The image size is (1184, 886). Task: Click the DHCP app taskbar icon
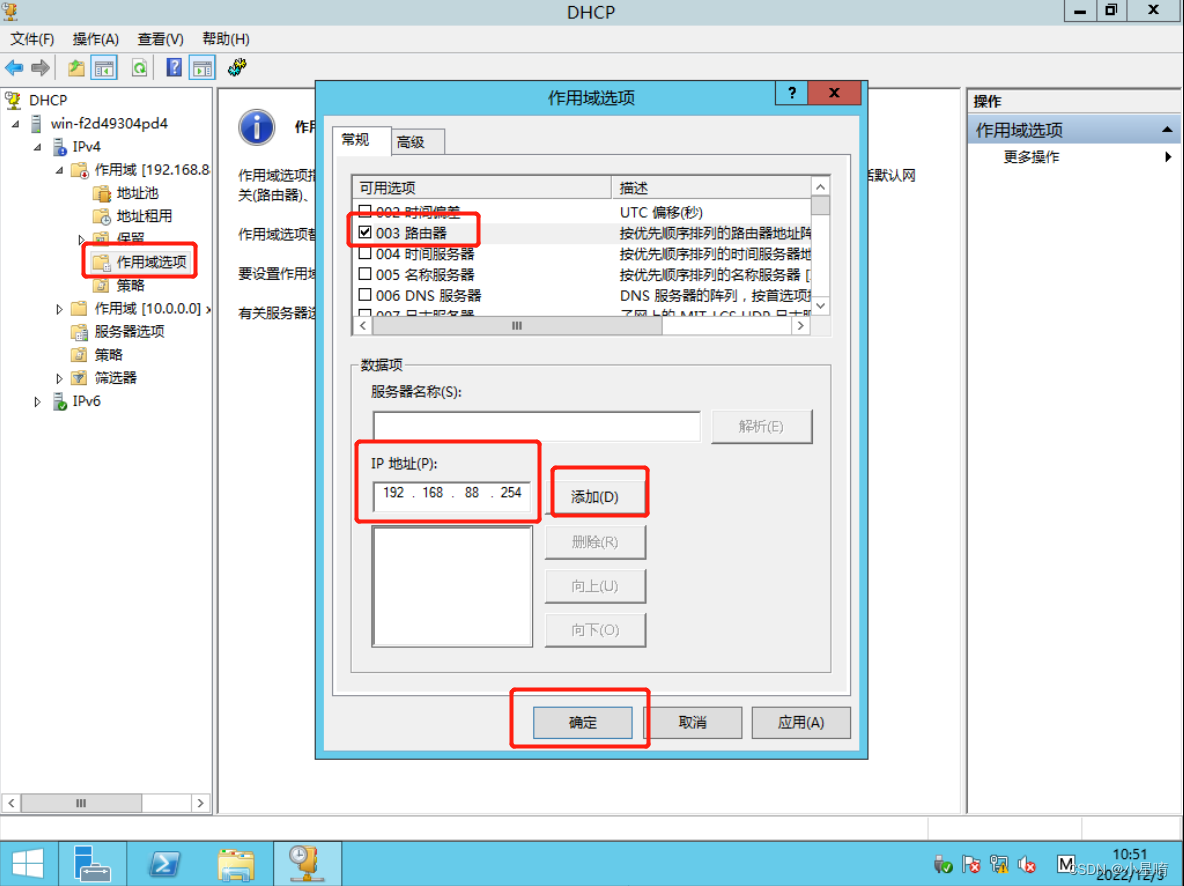click(x=306, y=863)
